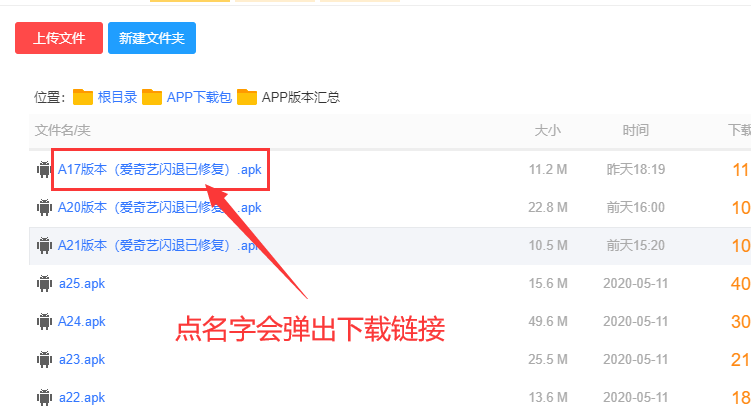This screenshot has height=413, width=751.
Task: Open the a23.apk file link
Action: point(82,359)
